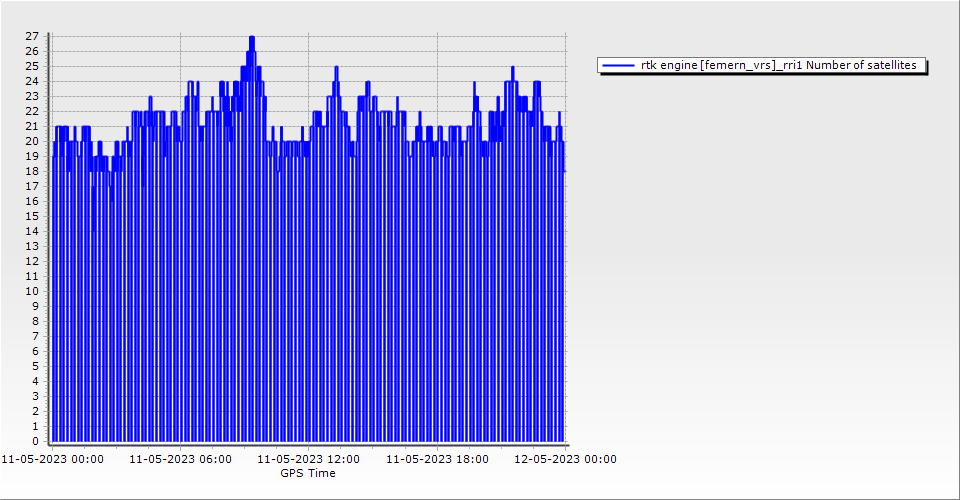Click the y-axis value 5
Screen dimensions: 960x500
coord(36,366)
